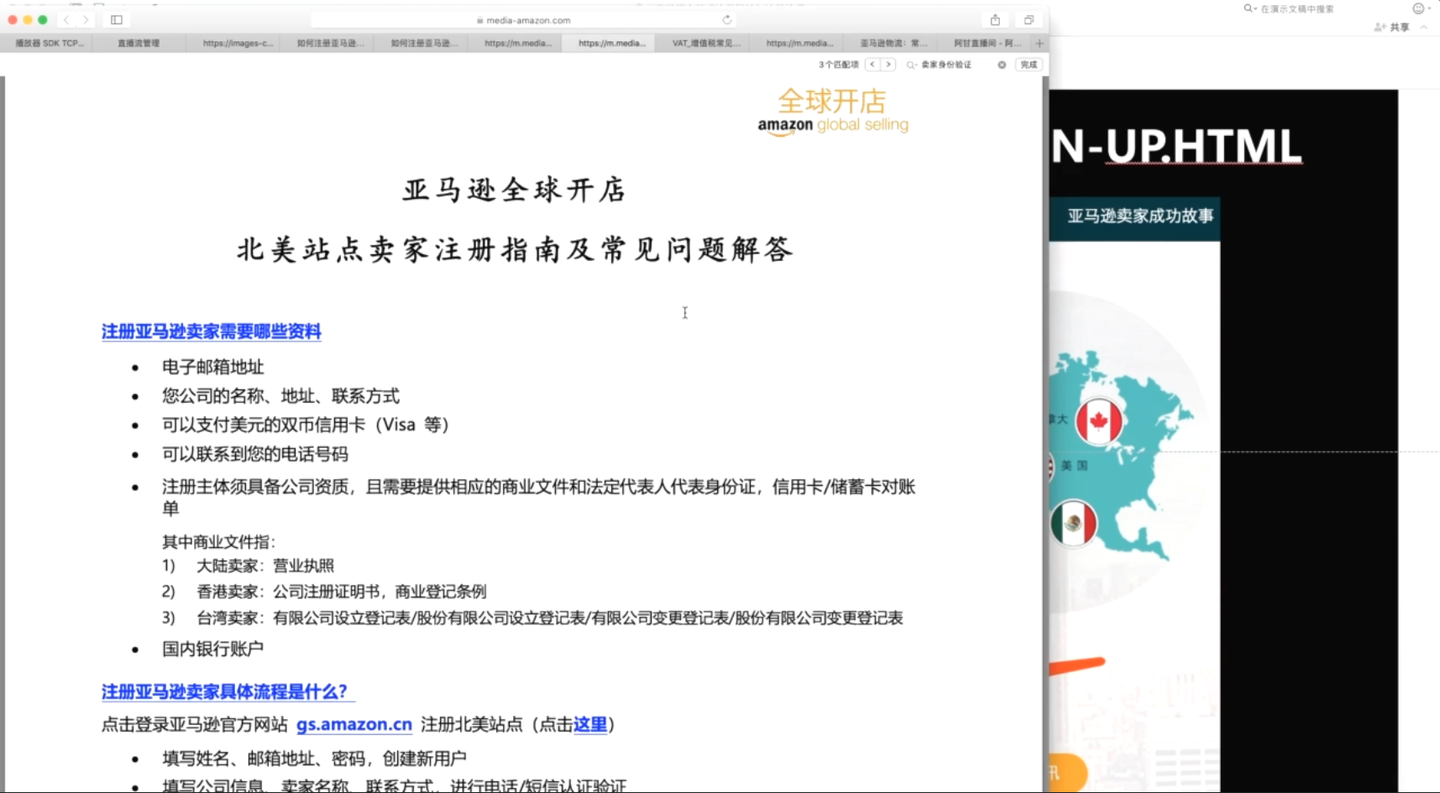Click the Amazon global selling logo
The width and height of the screenshot is (1440, 793).
(833, 112)
